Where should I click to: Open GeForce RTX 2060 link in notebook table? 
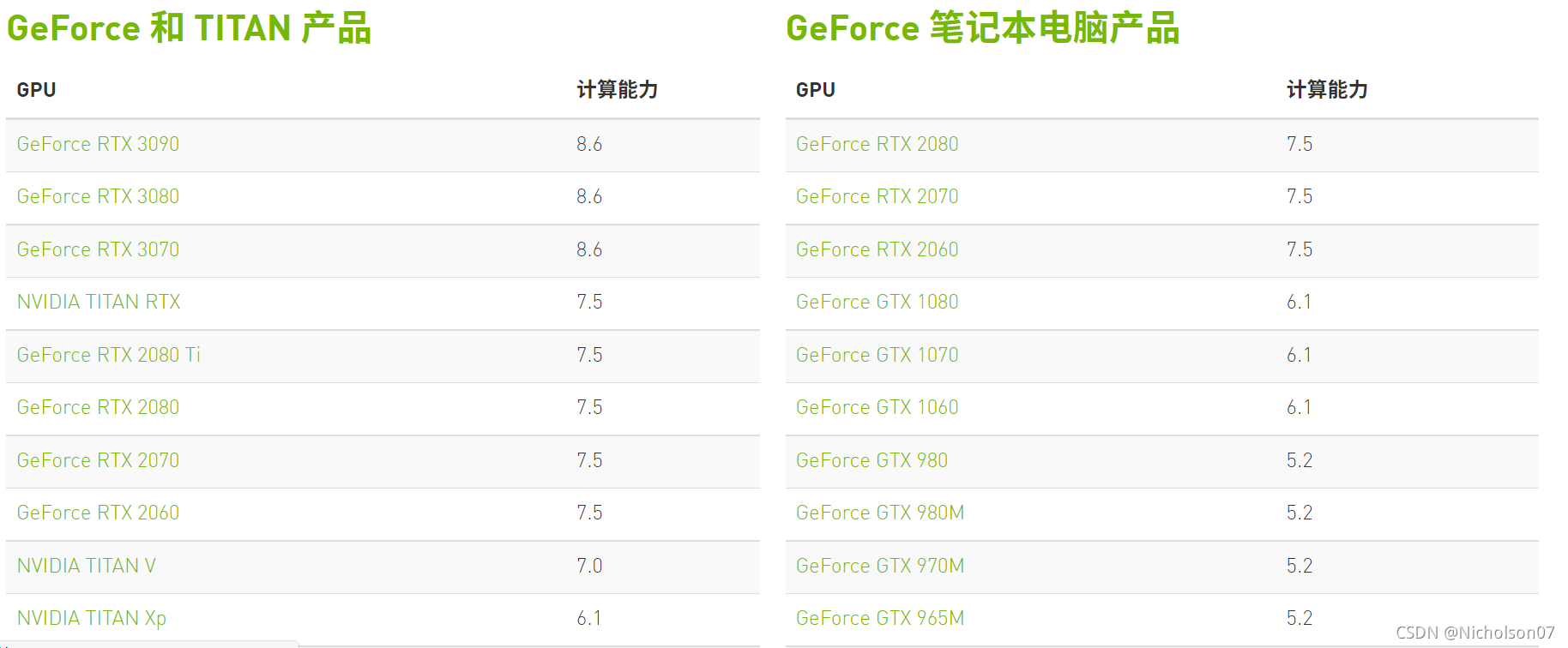coord(877,249)
